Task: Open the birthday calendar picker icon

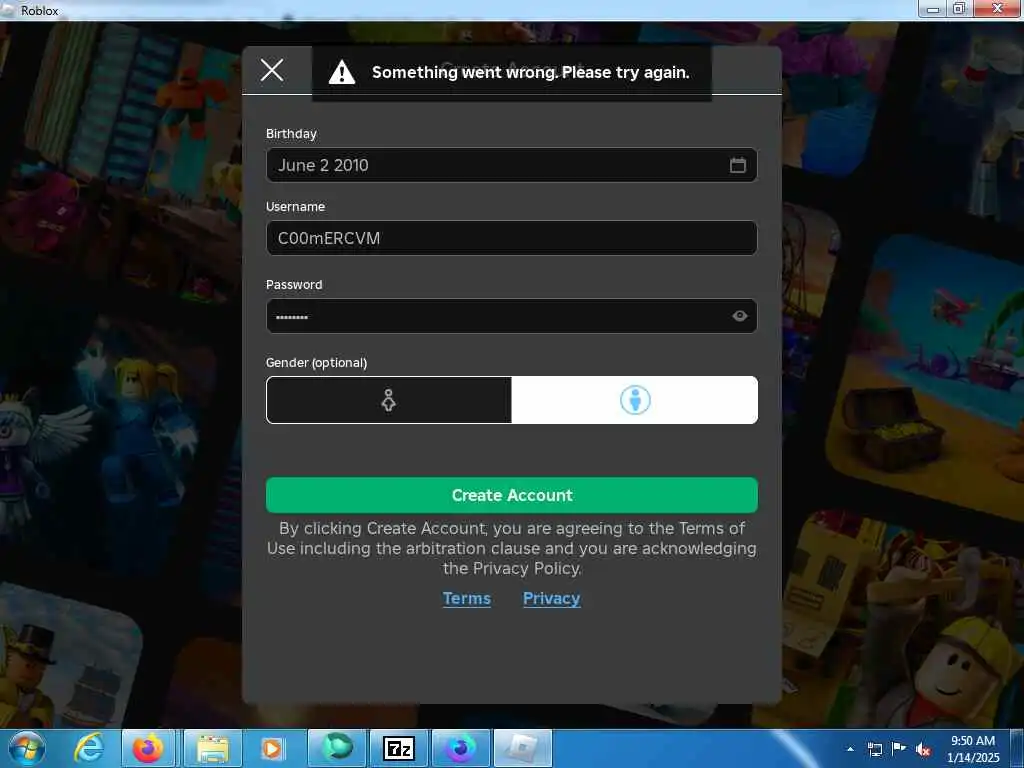Action: [x=737, y=165]
